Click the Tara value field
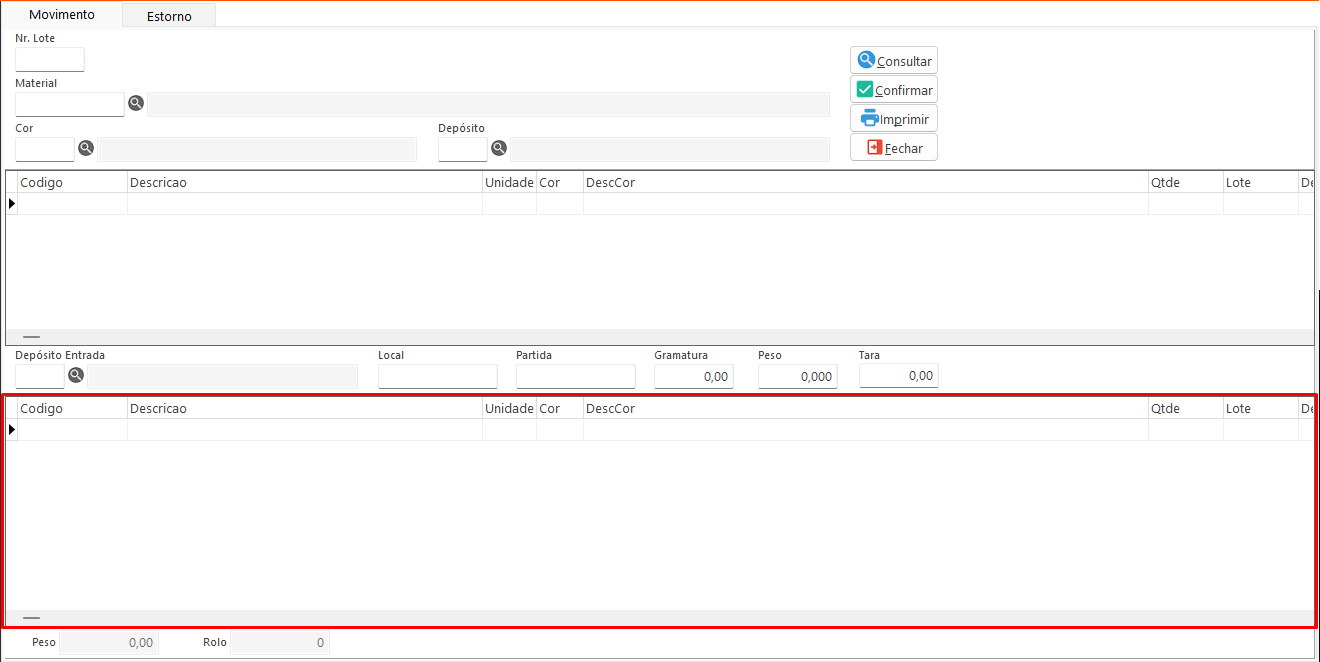Screen dimensions: 1320x662 point(898,376)
